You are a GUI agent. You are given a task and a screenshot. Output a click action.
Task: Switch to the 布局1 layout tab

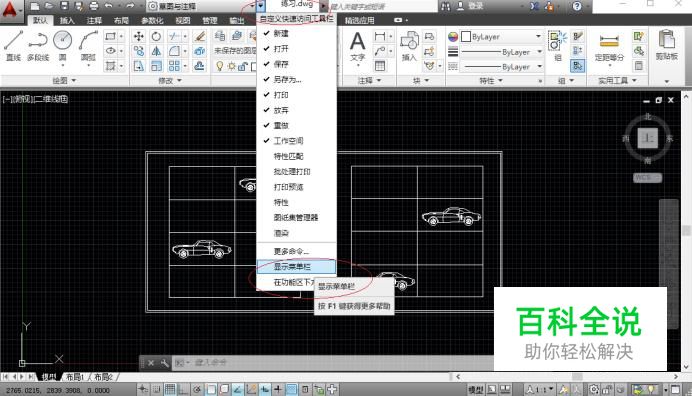point(75,377)
